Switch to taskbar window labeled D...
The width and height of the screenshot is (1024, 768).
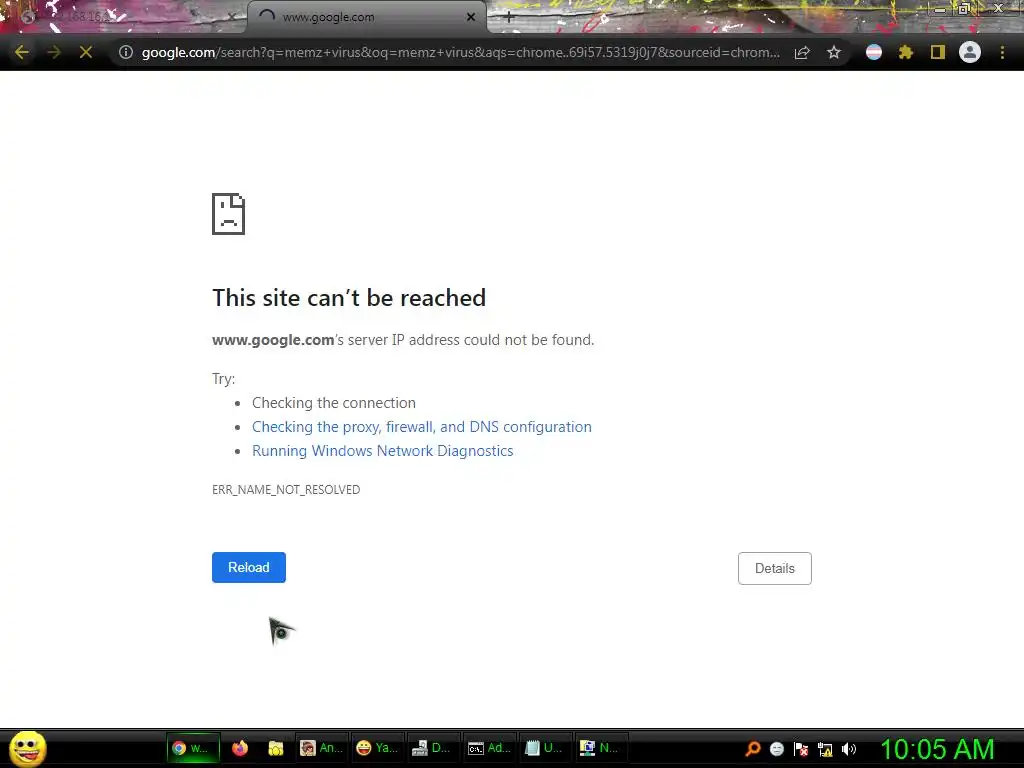coord(433,748)
